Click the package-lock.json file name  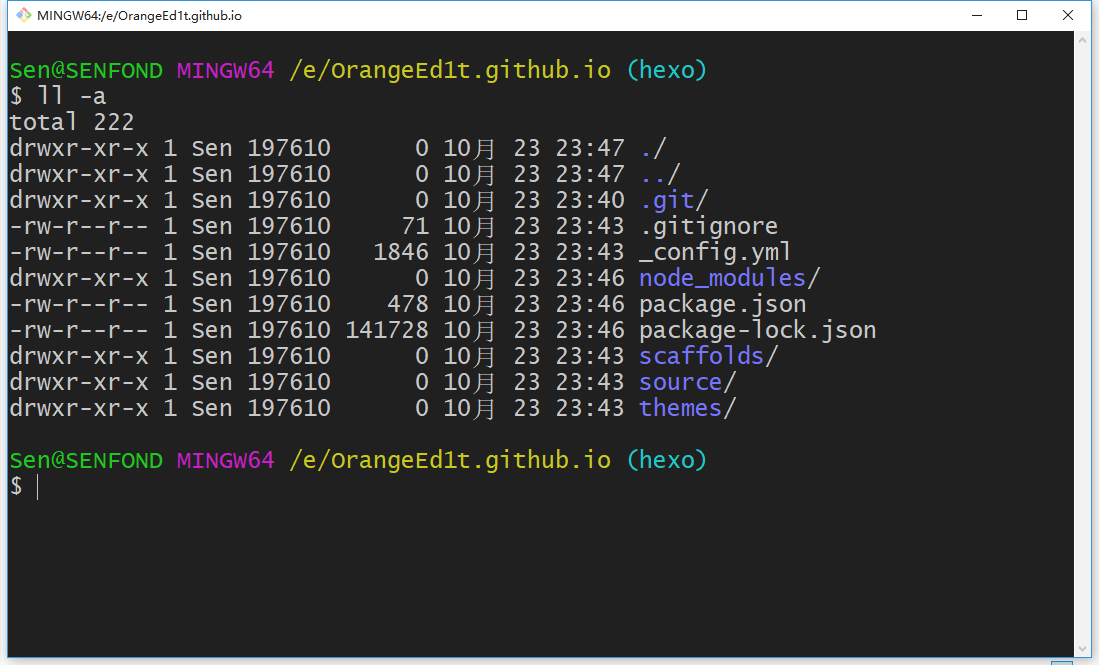757,330
